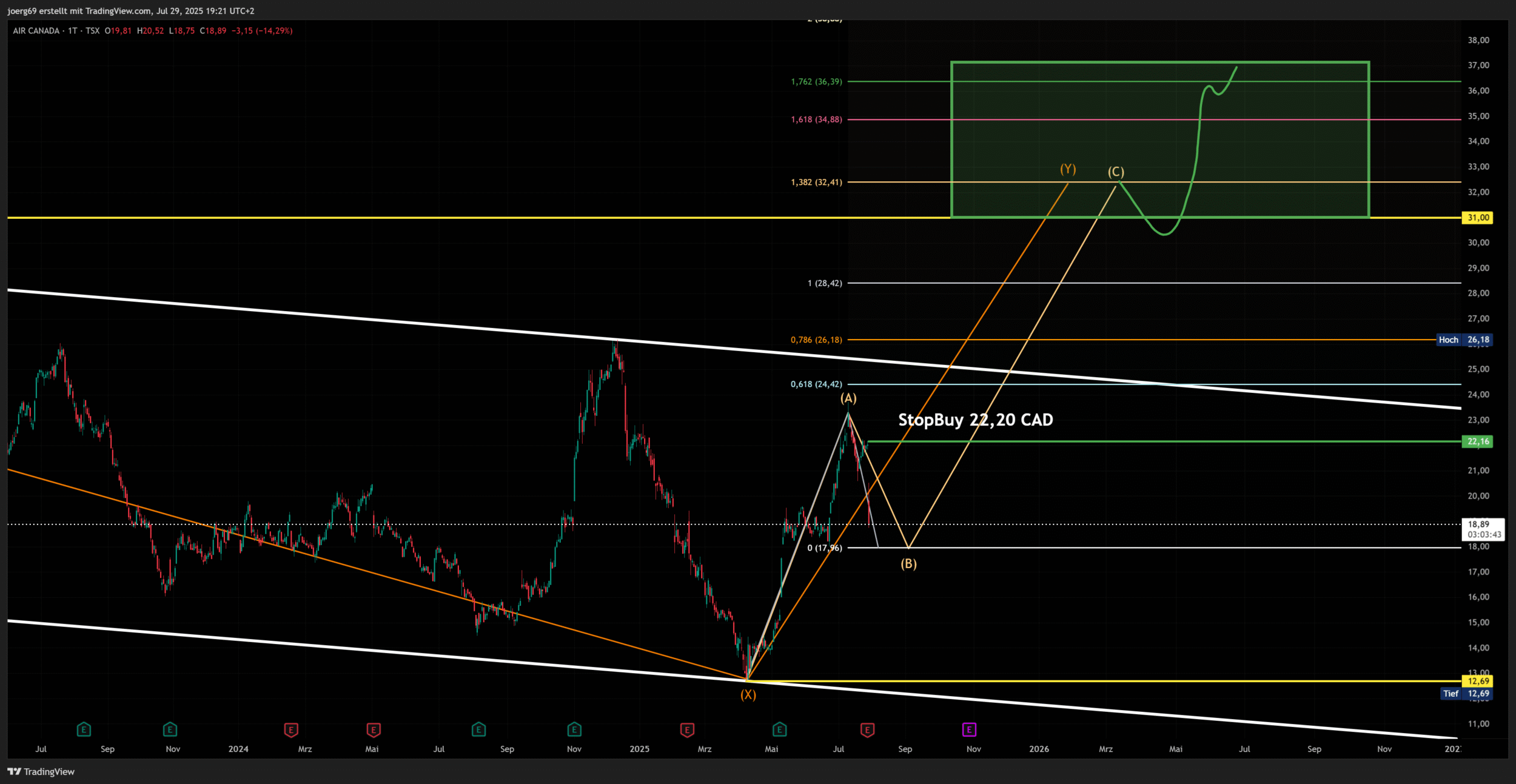Click the yellow 31,00 price axis label
Image resolution: width=1516 pixels, height=784 pixels.
[x=1477, y=218]
